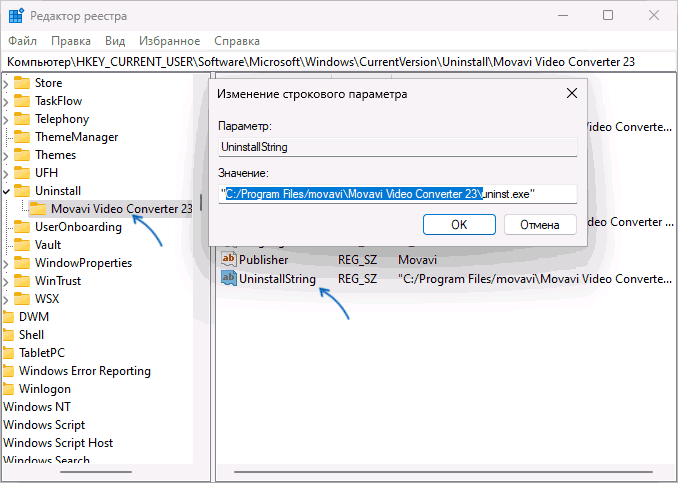Open the Избранное menu
Viewport: 678px width, 483px height.
tap(170, 41)
